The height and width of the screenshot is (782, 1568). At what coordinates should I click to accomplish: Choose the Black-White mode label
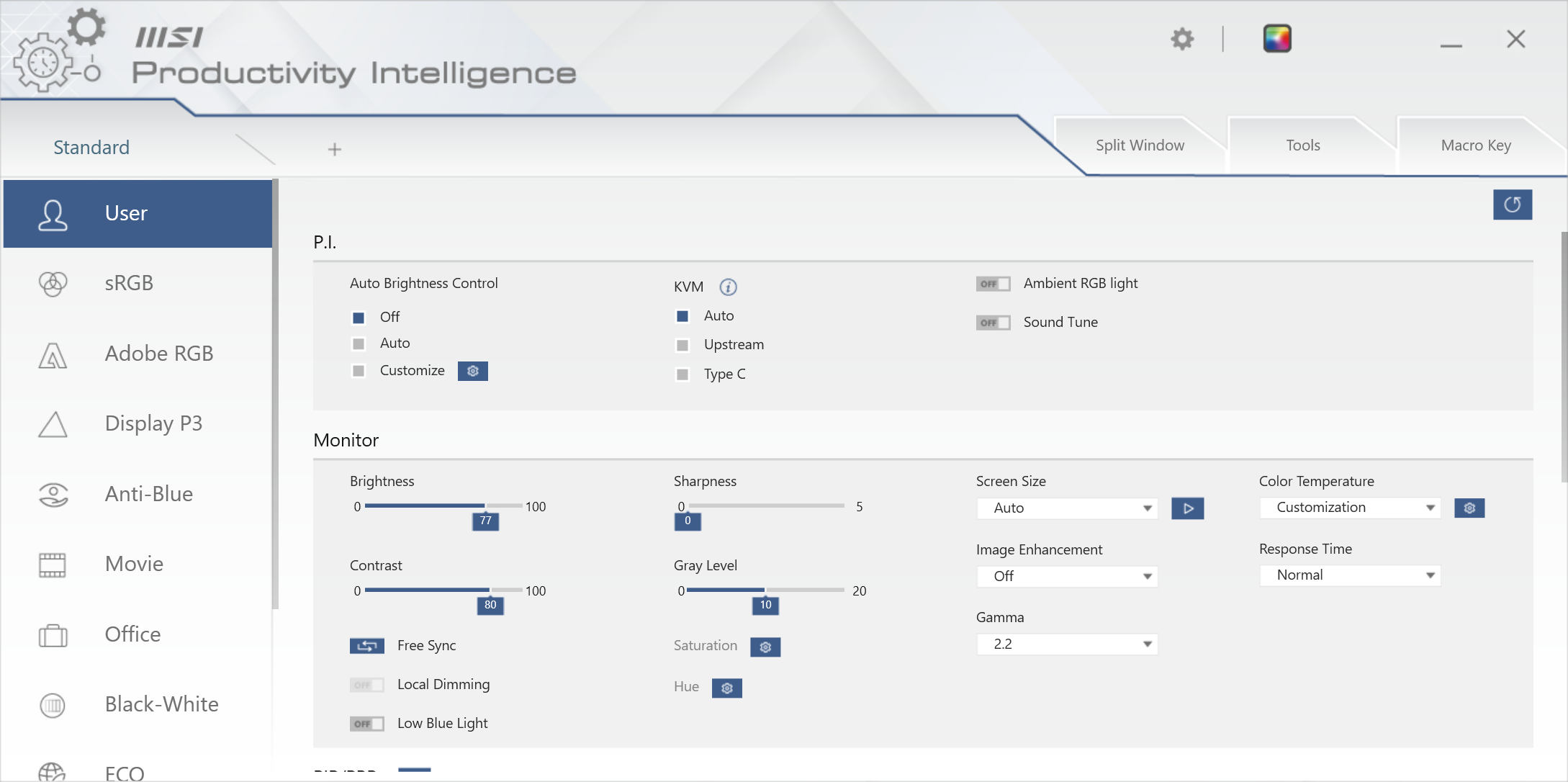(x=162, y=705)
